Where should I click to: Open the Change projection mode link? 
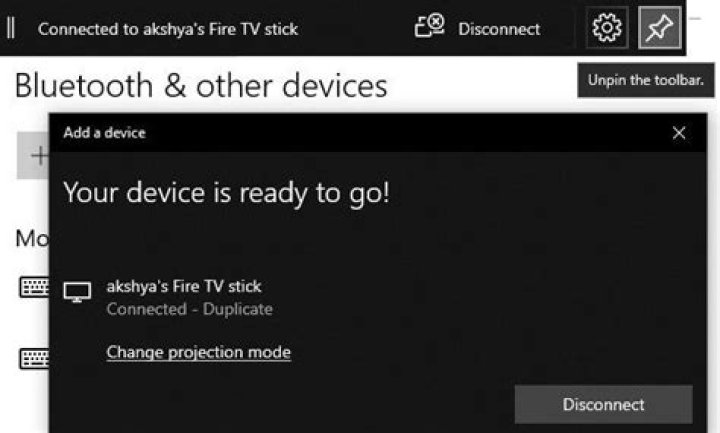[x=198, y=352]
